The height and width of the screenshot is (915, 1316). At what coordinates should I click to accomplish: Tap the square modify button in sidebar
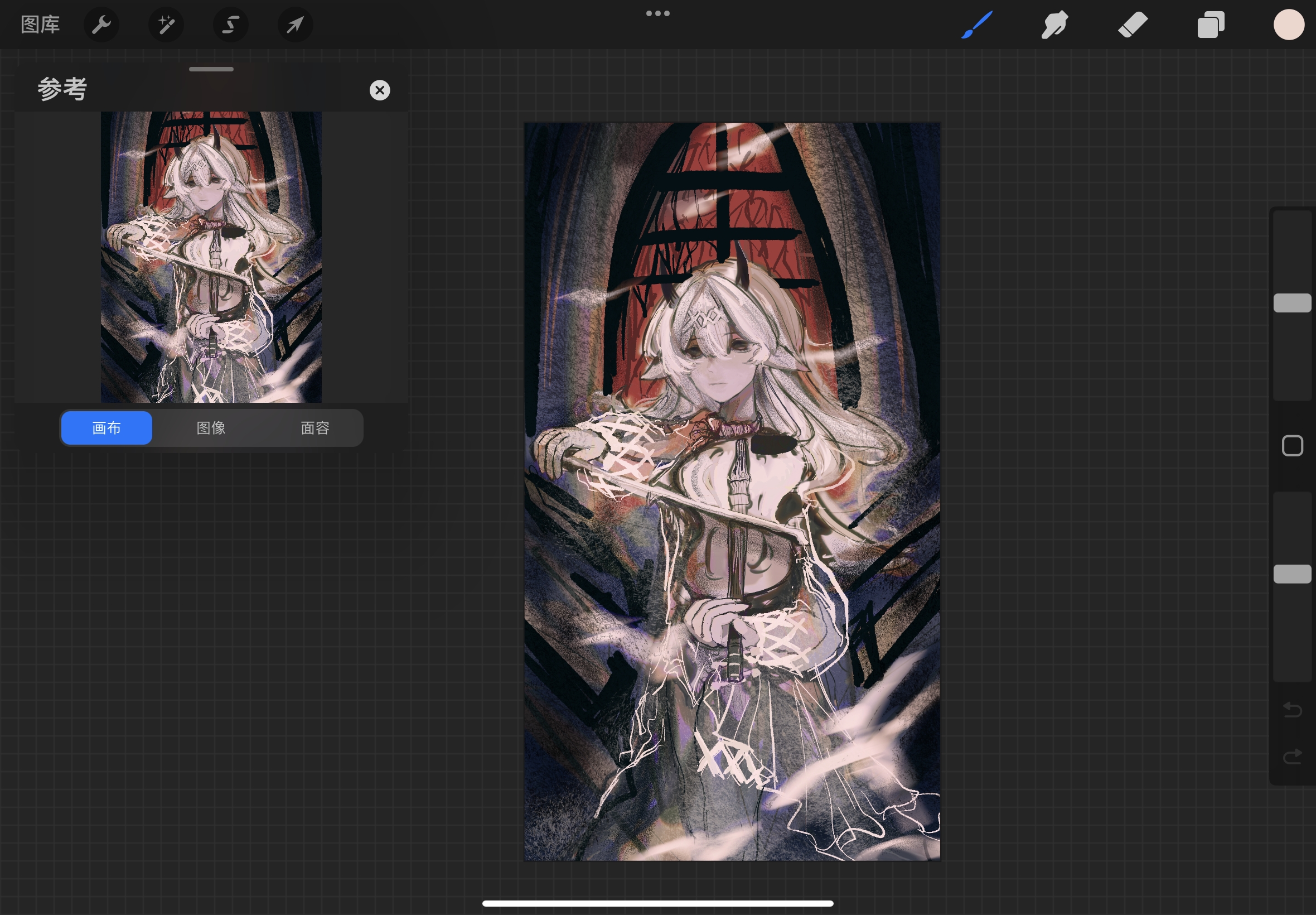pyautogui.click(x=1292, y=445)
